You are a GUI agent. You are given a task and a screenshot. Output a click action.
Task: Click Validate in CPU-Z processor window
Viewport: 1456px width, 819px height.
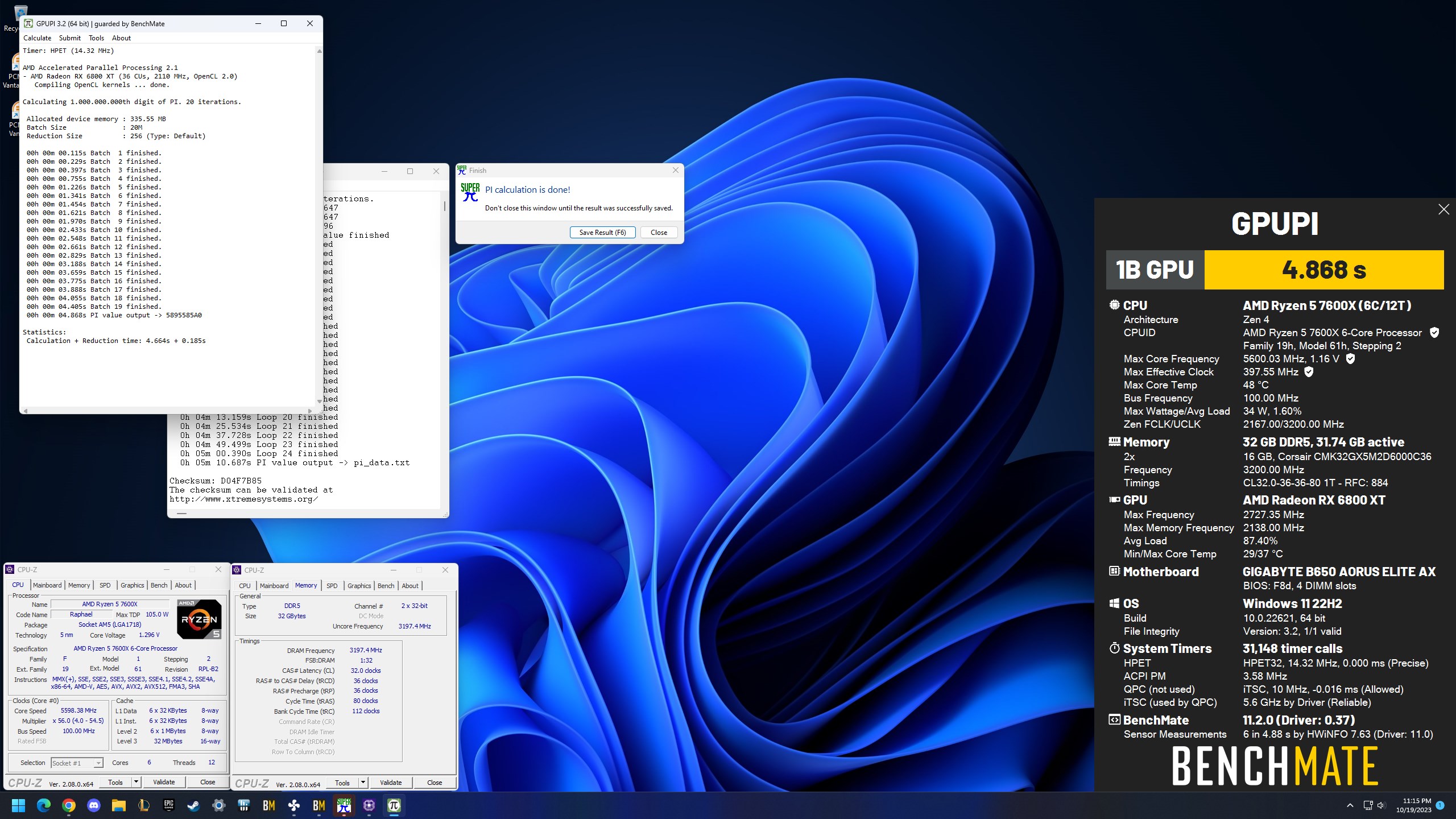164,782
